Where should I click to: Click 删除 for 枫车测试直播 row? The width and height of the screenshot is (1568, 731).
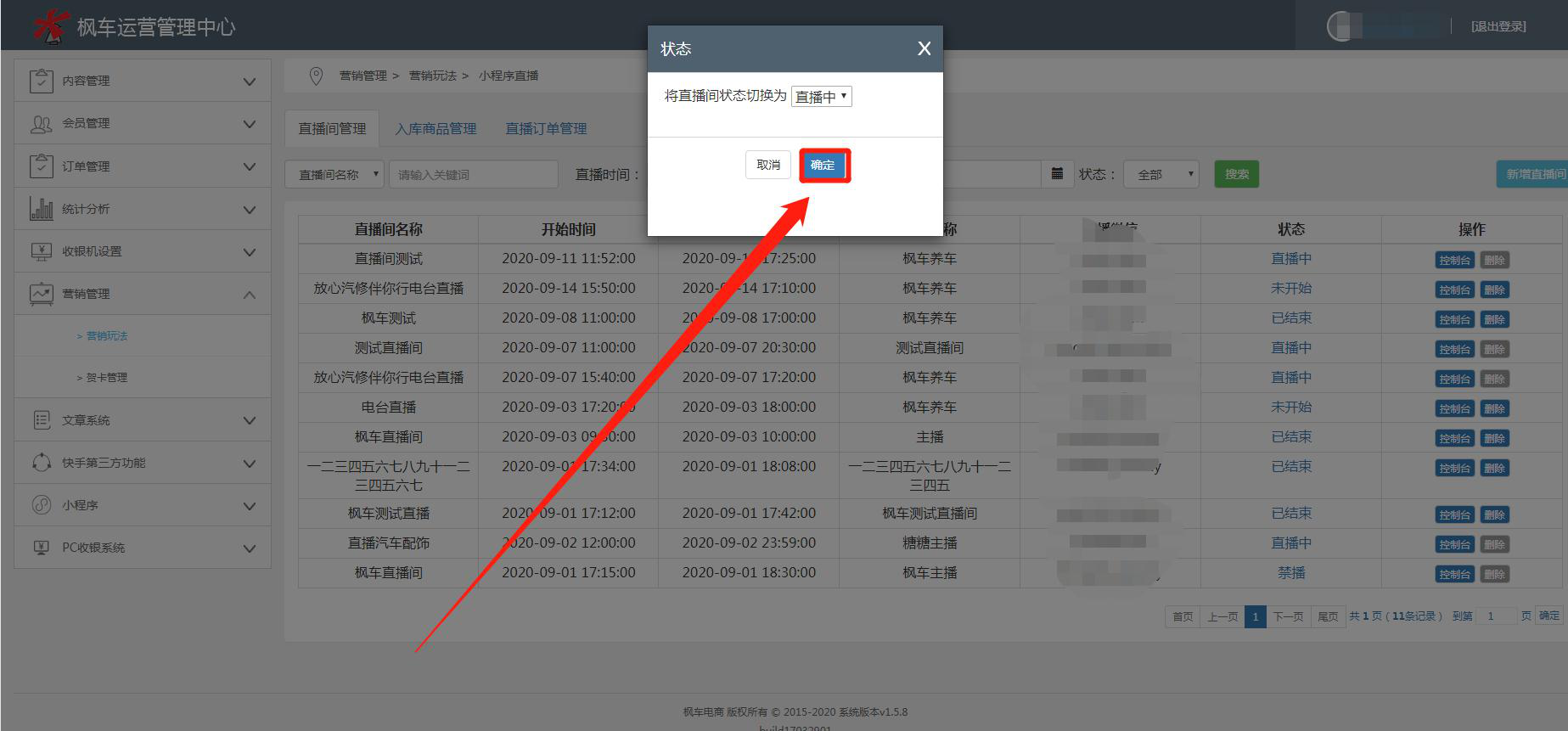[x=1494, y=515]
